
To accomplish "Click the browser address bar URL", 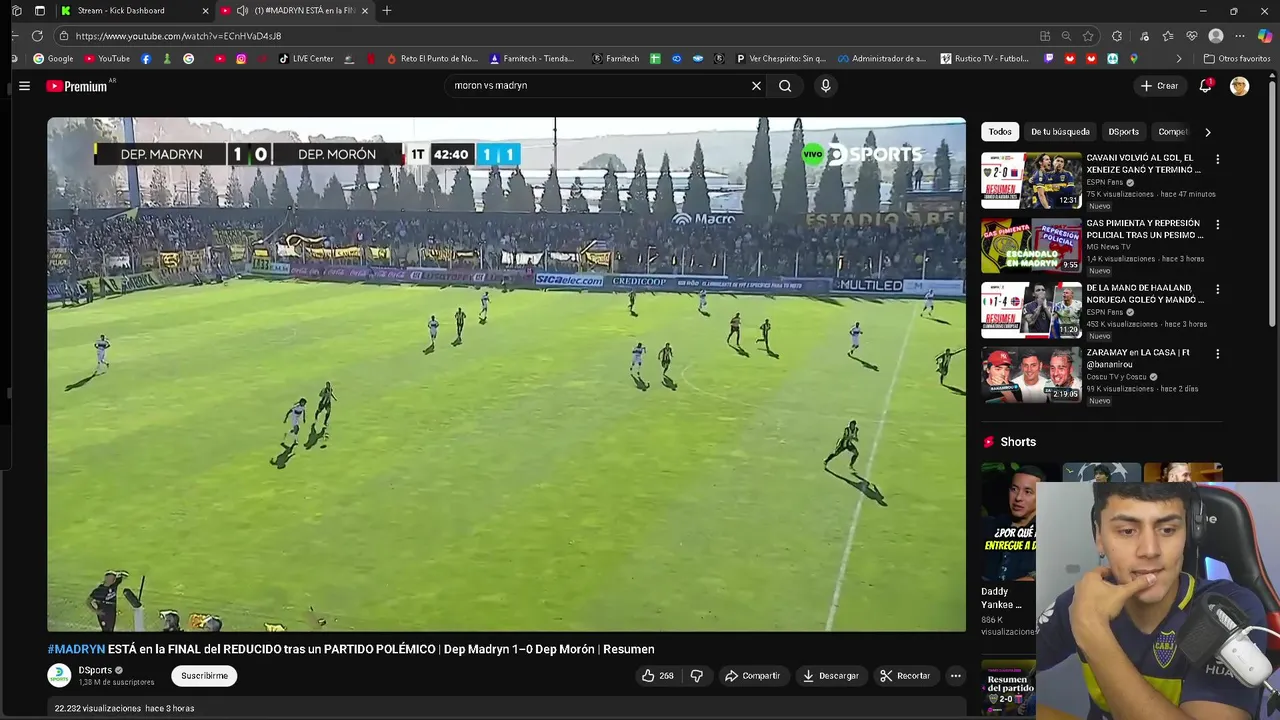I will [178, 36].
